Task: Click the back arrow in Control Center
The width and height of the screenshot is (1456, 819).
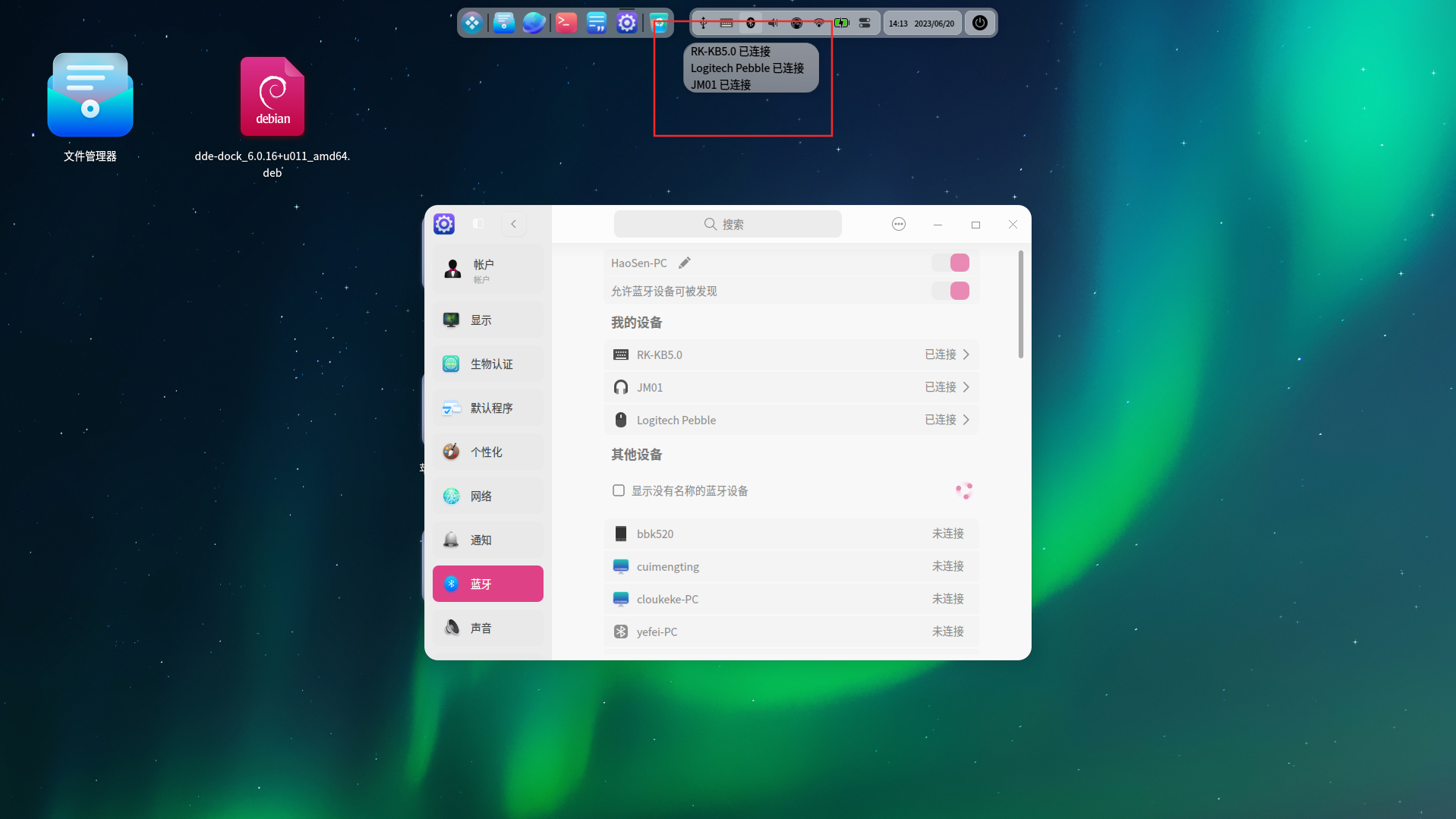Action: 513,224
